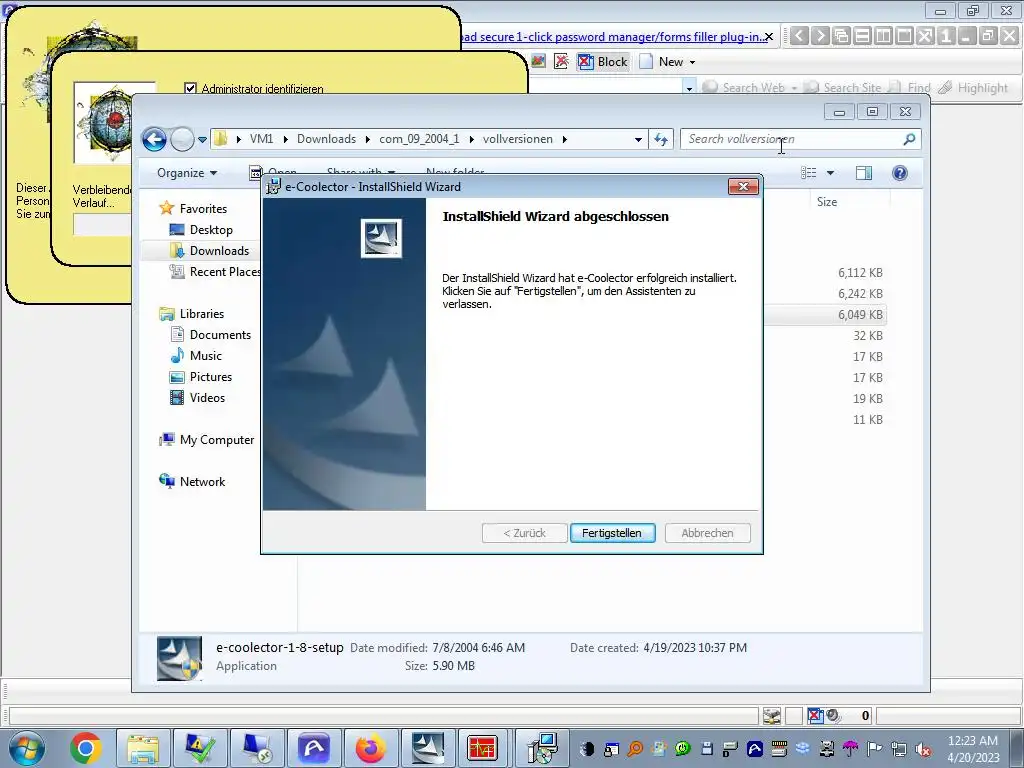Click Explorer forward navigation button
Screen dimensions: 1024x768
182,139
